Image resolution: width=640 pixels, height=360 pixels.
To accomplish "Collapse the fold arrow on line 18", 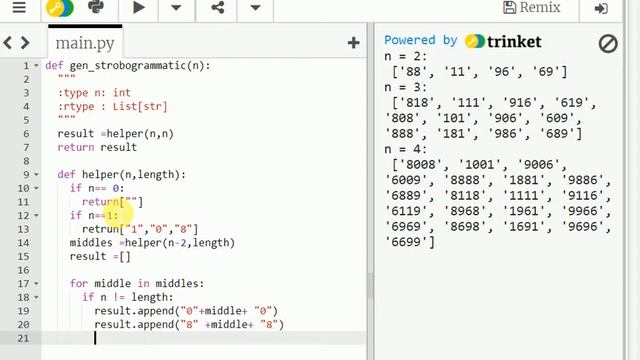I will coord(36,297).
